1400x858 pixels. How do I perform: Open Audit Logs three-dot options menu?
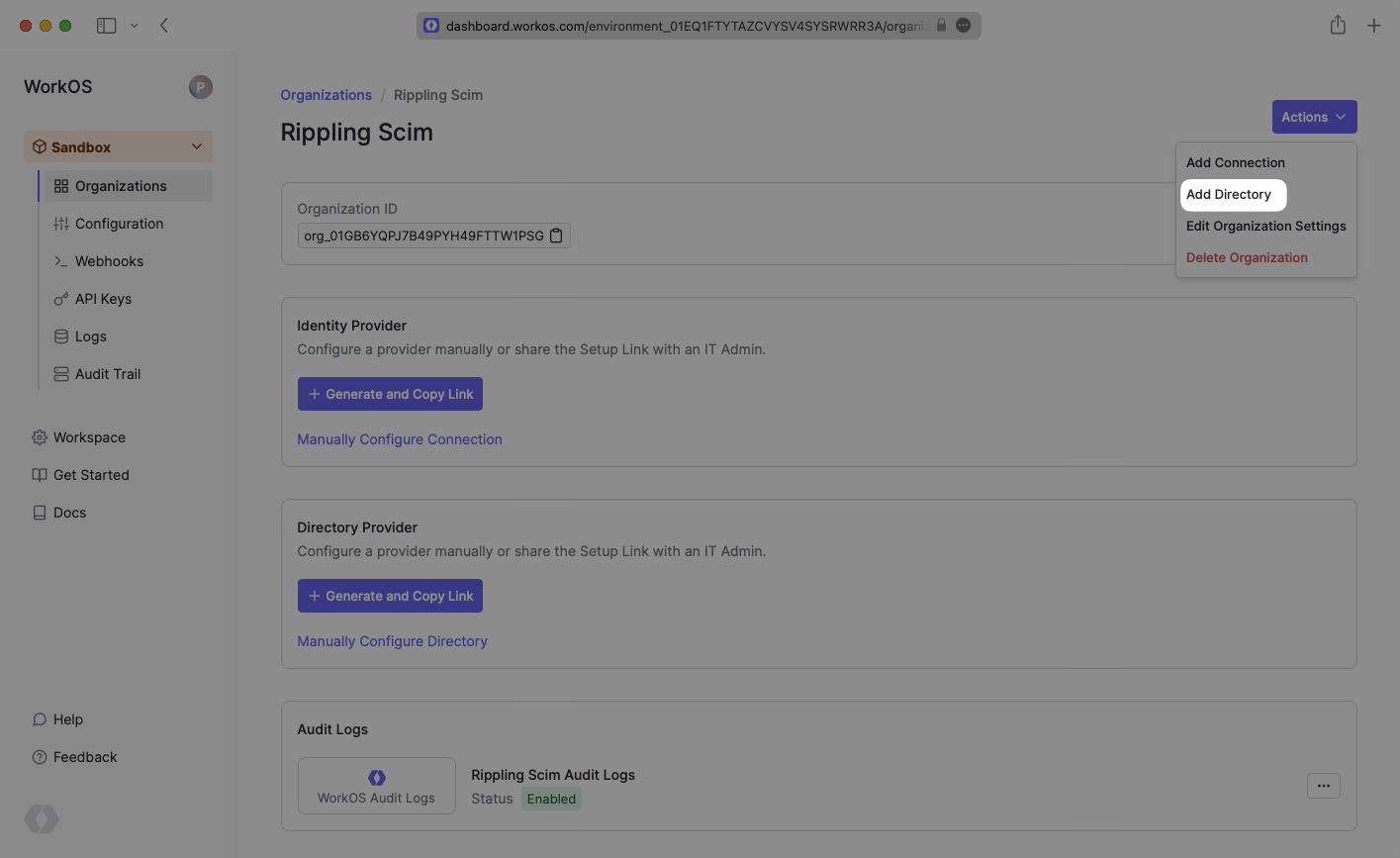(1323, 786)
